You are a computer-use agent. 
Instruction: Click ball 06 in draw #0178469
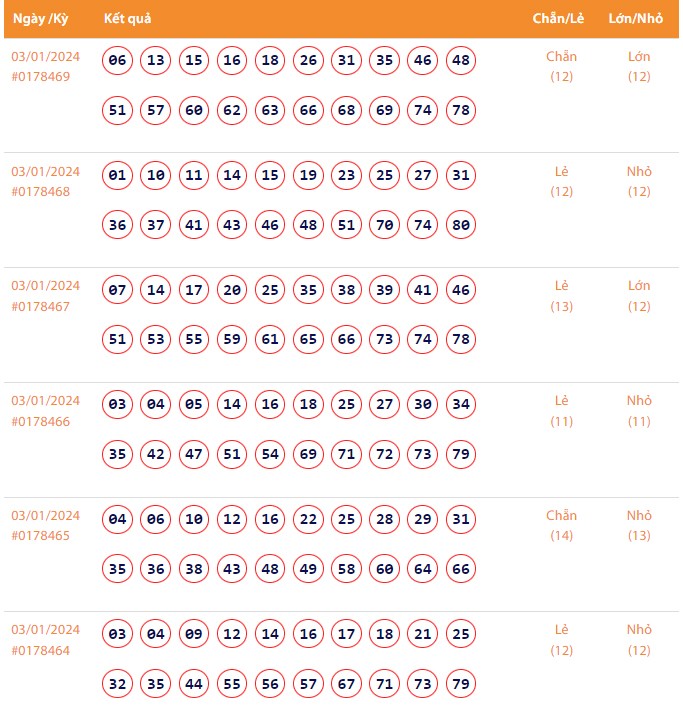118,61
